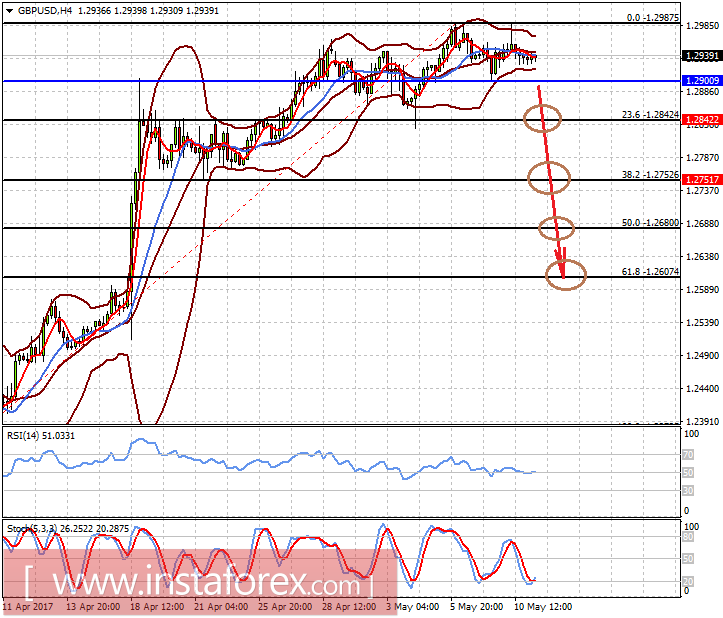The image size is (723, 618).
Task: Select the time axis label 25 Apr 20:00
Action: tap(285, 606)
